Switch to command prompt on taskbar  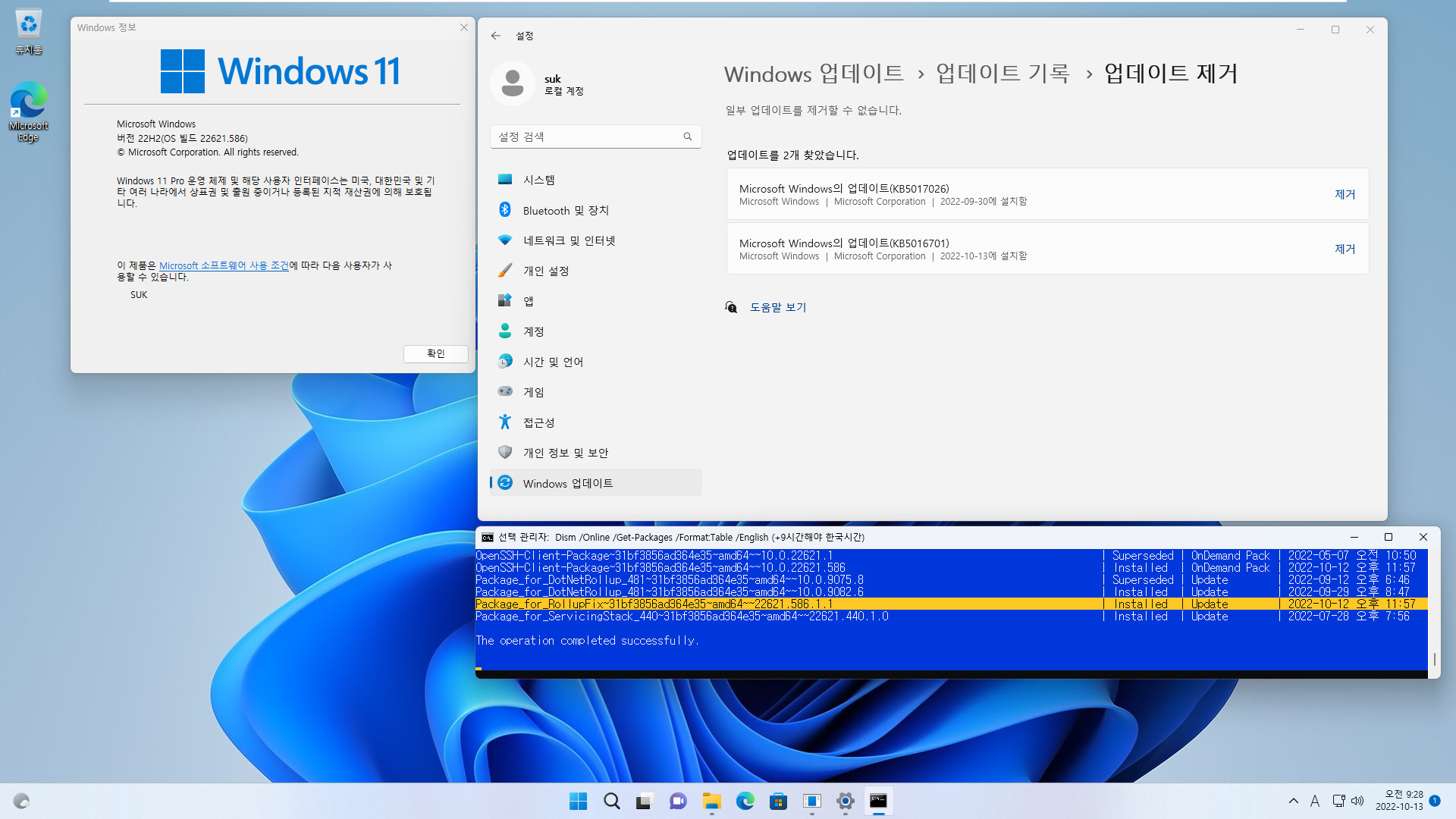pos(878,801)
